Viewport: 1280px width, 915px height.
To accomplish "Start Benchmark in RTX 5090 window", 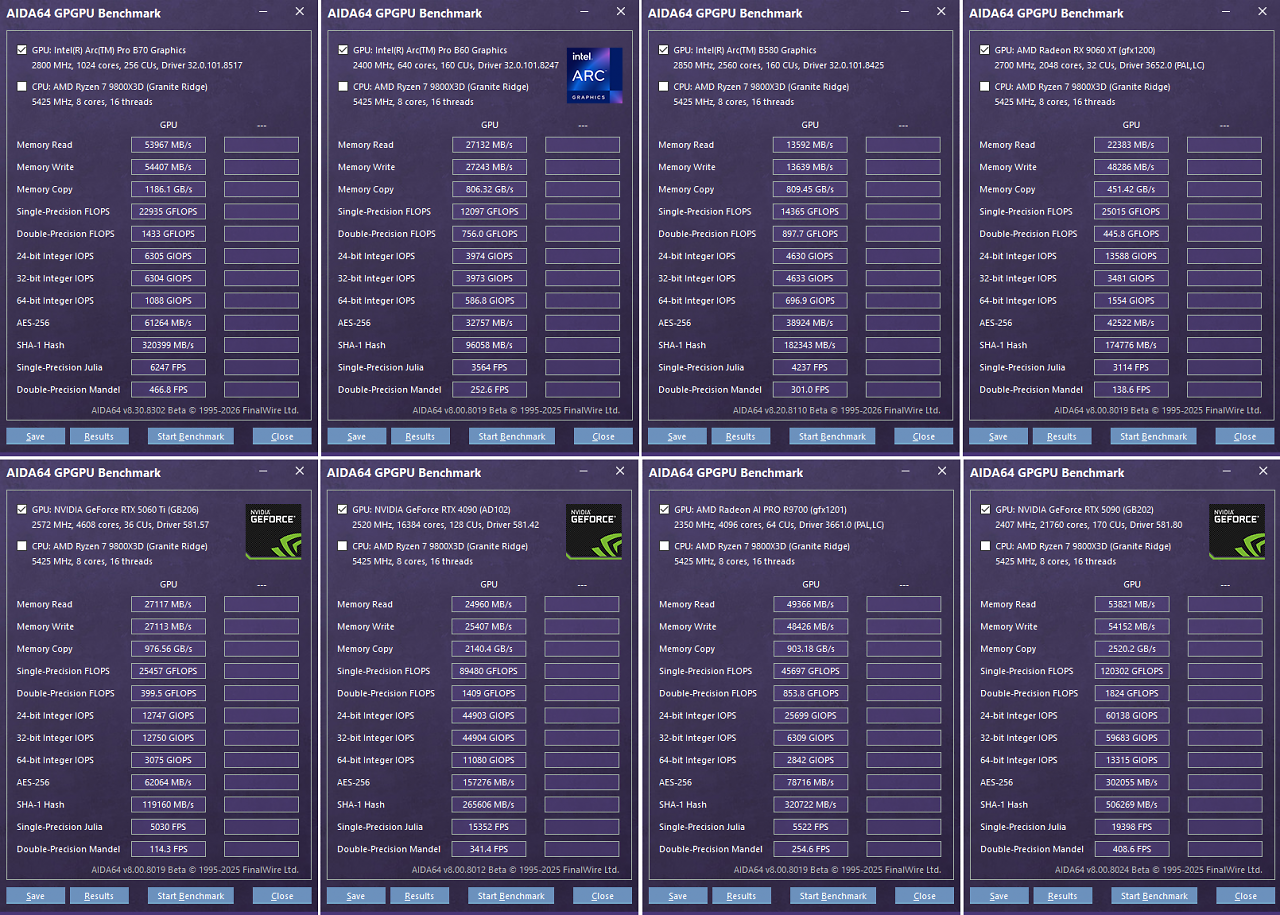I will pyautogui.click(x=1155, y=896).
